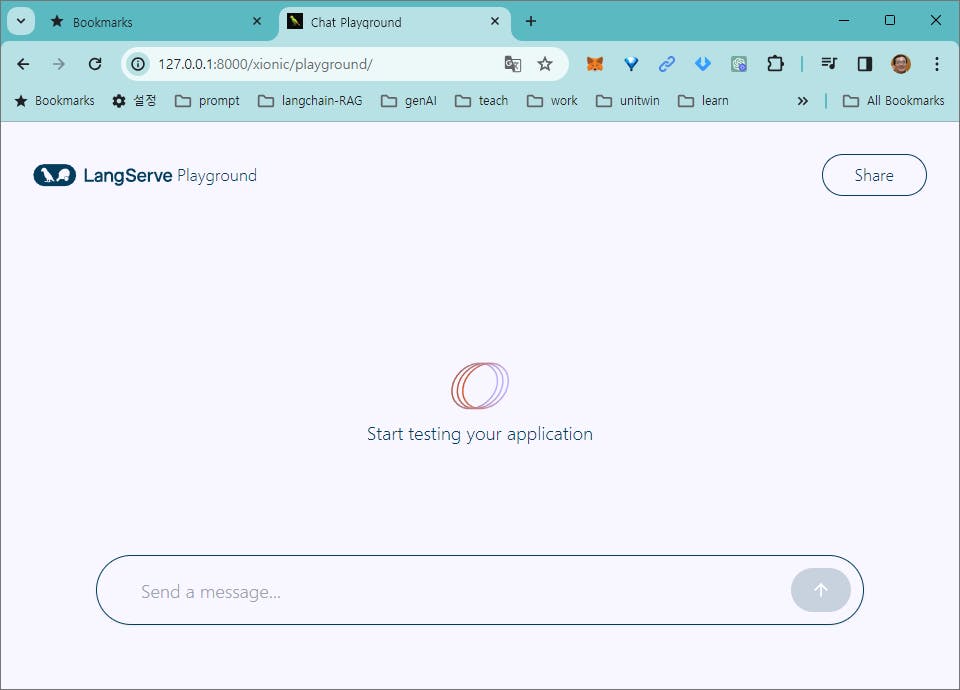The height and width of the screenshot is (690, 960).
Task: Go back with the browser back arrow
Action: tap(23, 64)
